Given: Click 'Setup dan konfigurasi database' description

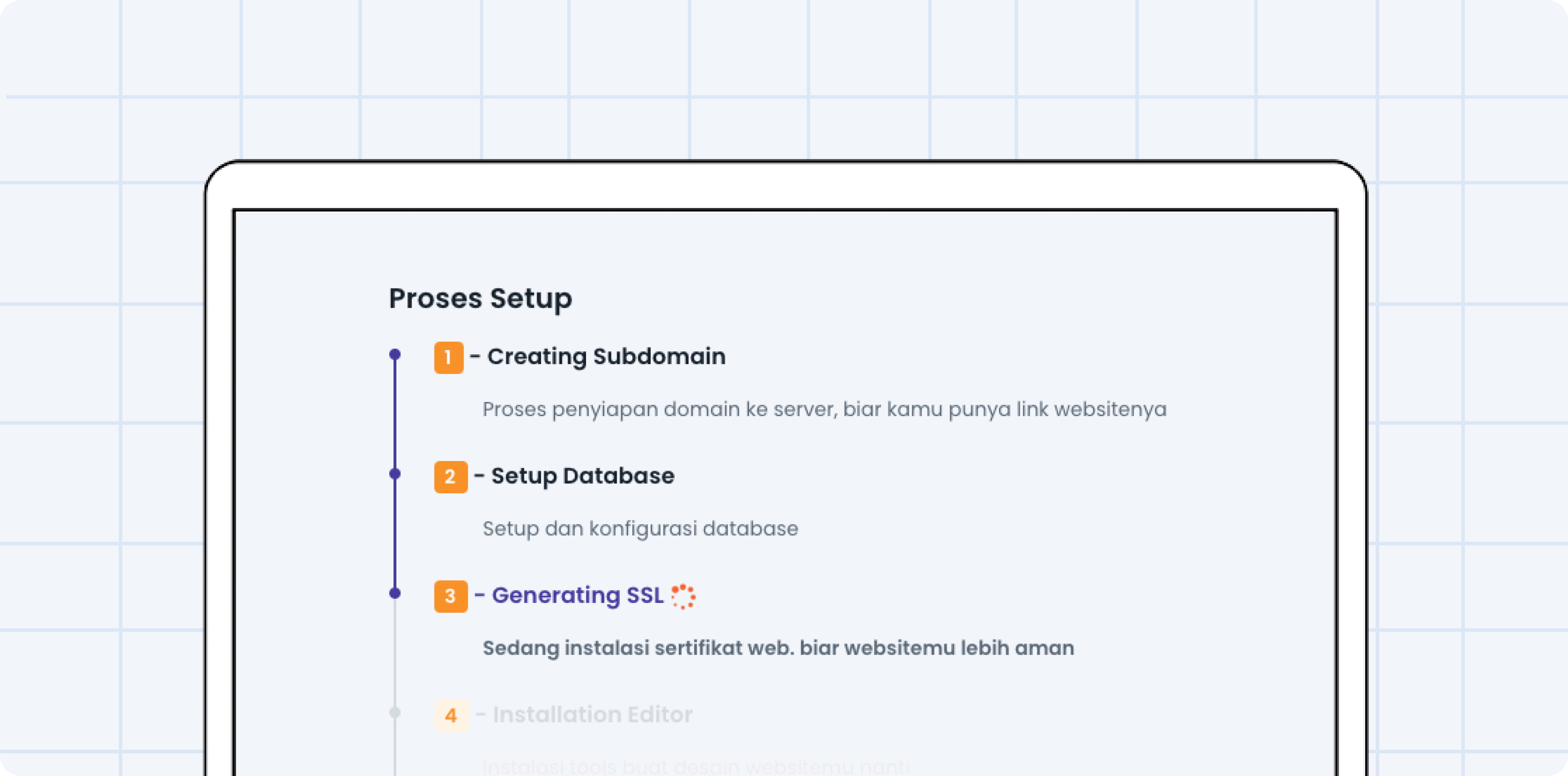Looking at the screenshot, I should coord(640,528).
